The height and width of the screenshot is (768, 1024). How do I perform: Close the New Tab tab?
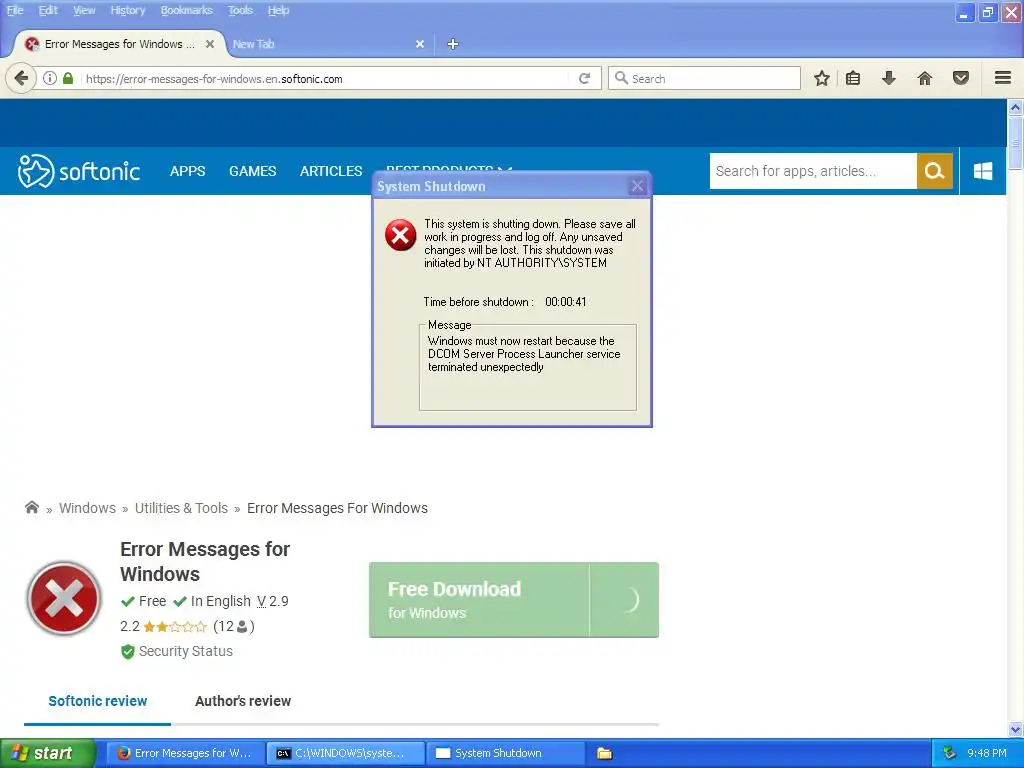tap(420, 44)
